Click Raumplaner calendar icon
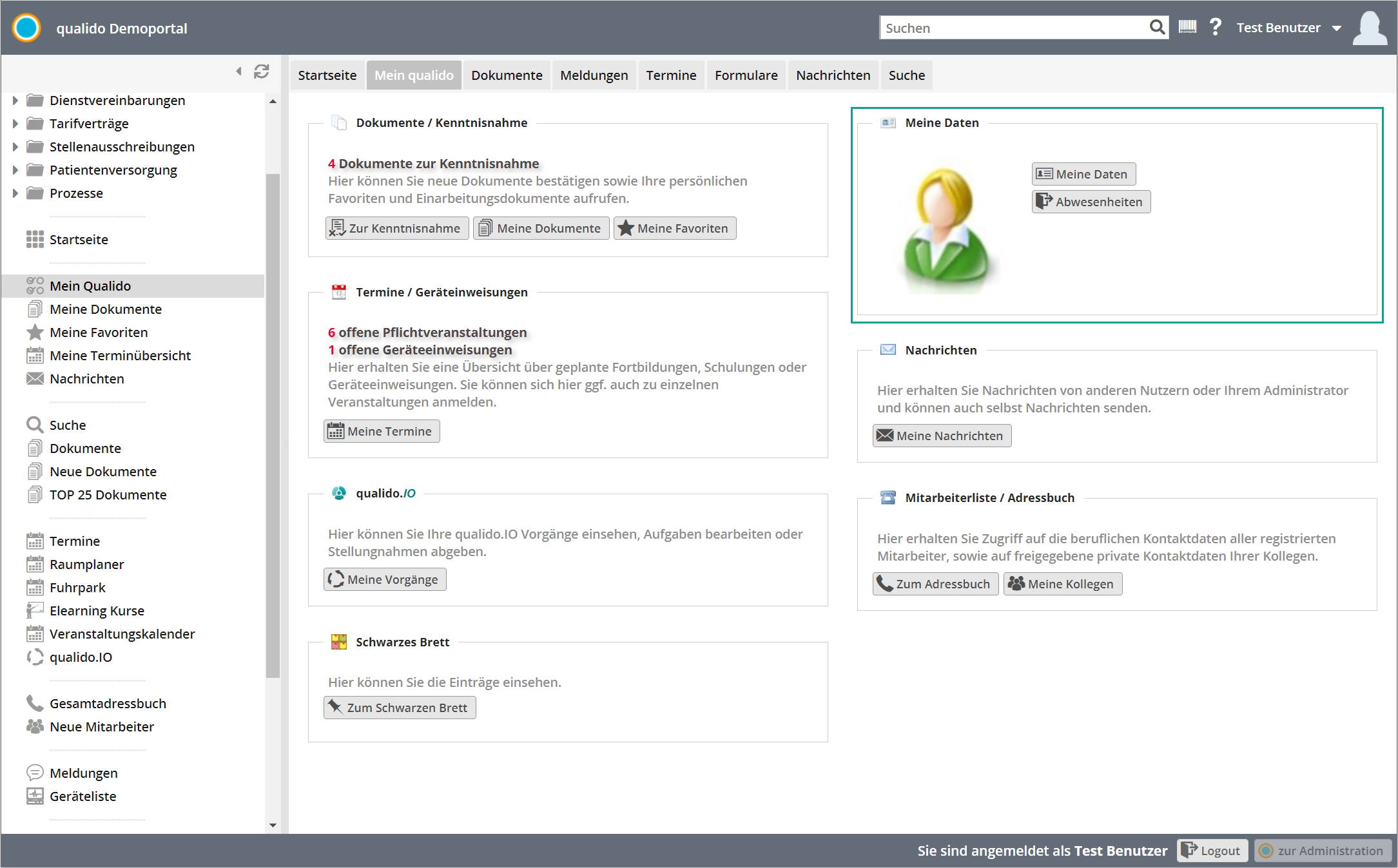Viewport: 1398px width, 868px height. pyautogui.click(x=35, y=564)
